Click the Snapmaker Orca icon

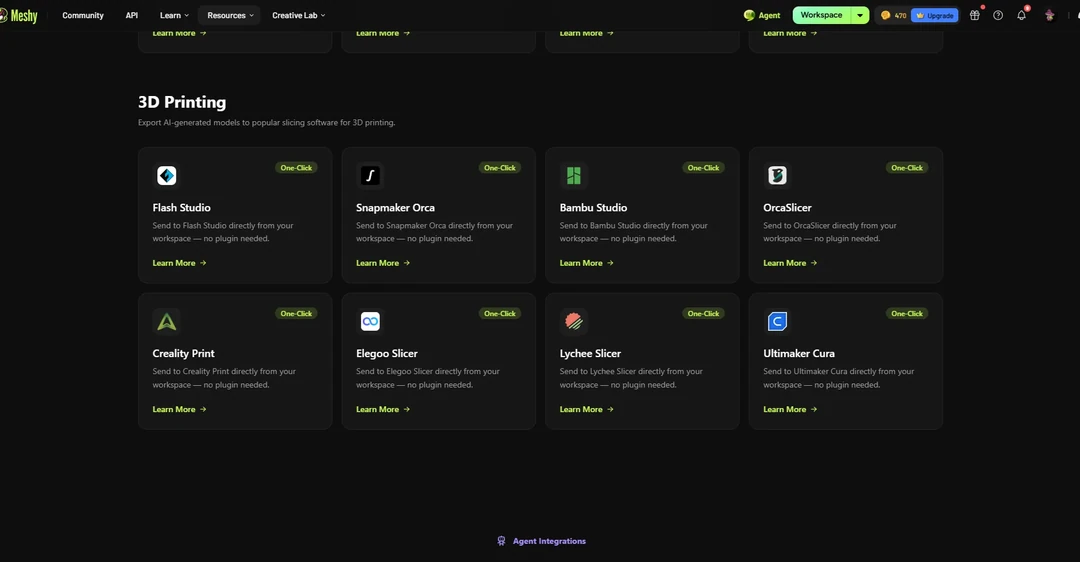(370, 176)
